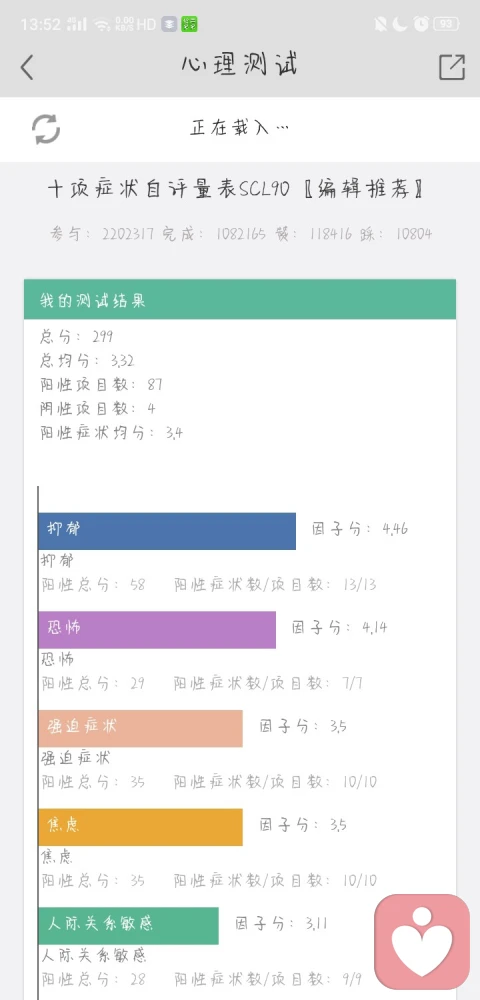Select the purple 恐怖 bar
480x1000 pixels.
coord(157,630)
